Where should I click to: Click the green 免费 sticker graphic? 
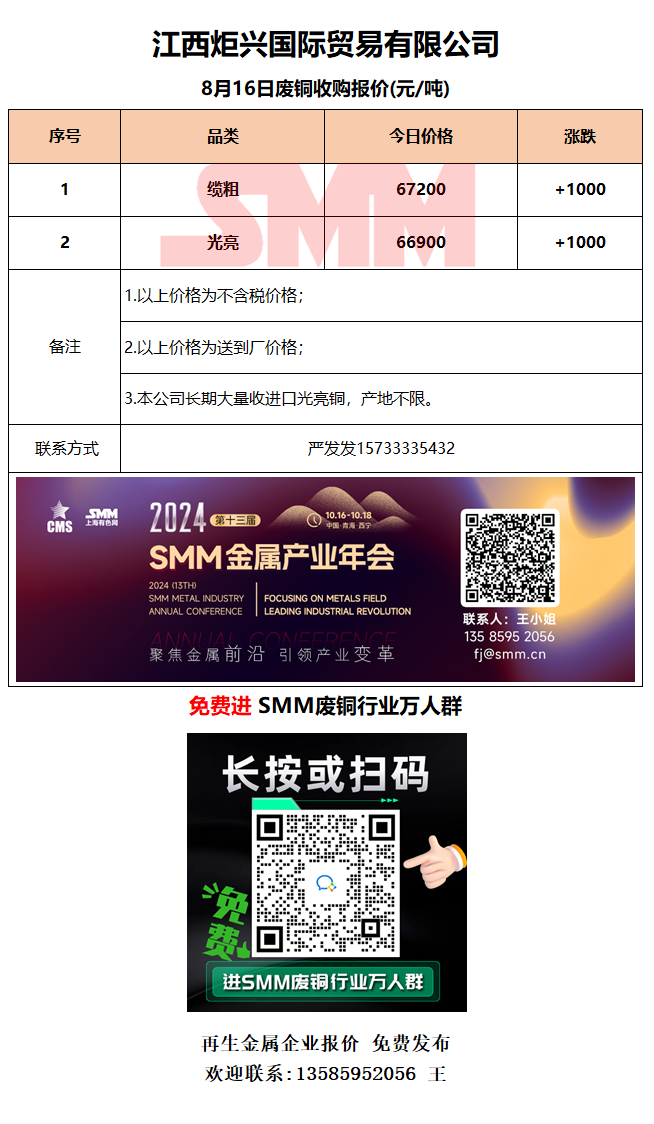pos(225,922)
